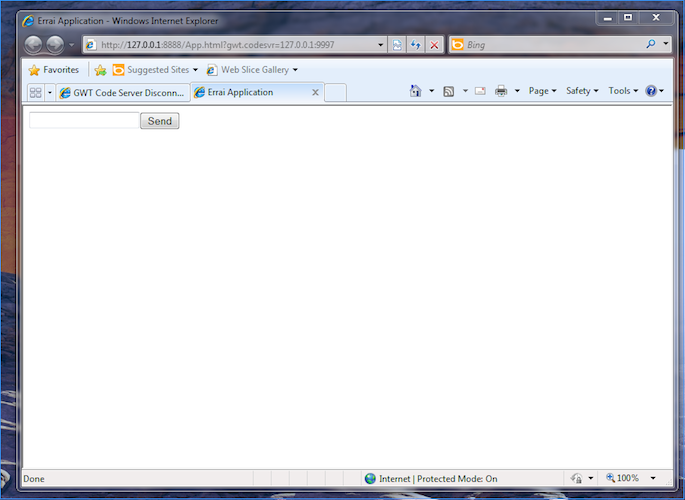
Task: Click the RSS Feeds icon
Action: click(449, 91)
